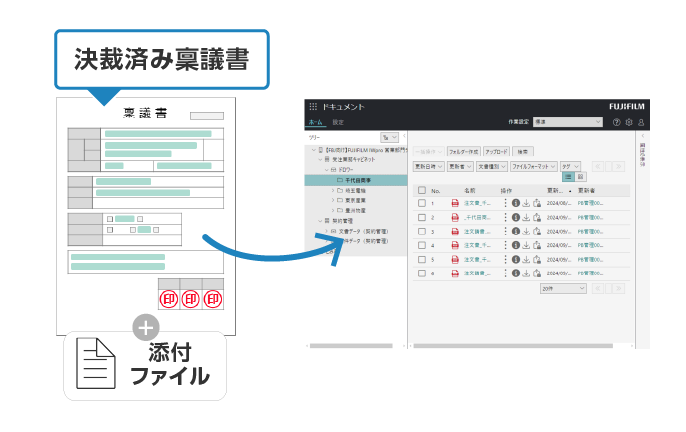Tick the checkbox for row 3
Viewport: 686px width, 432px height.
[422, 231]
